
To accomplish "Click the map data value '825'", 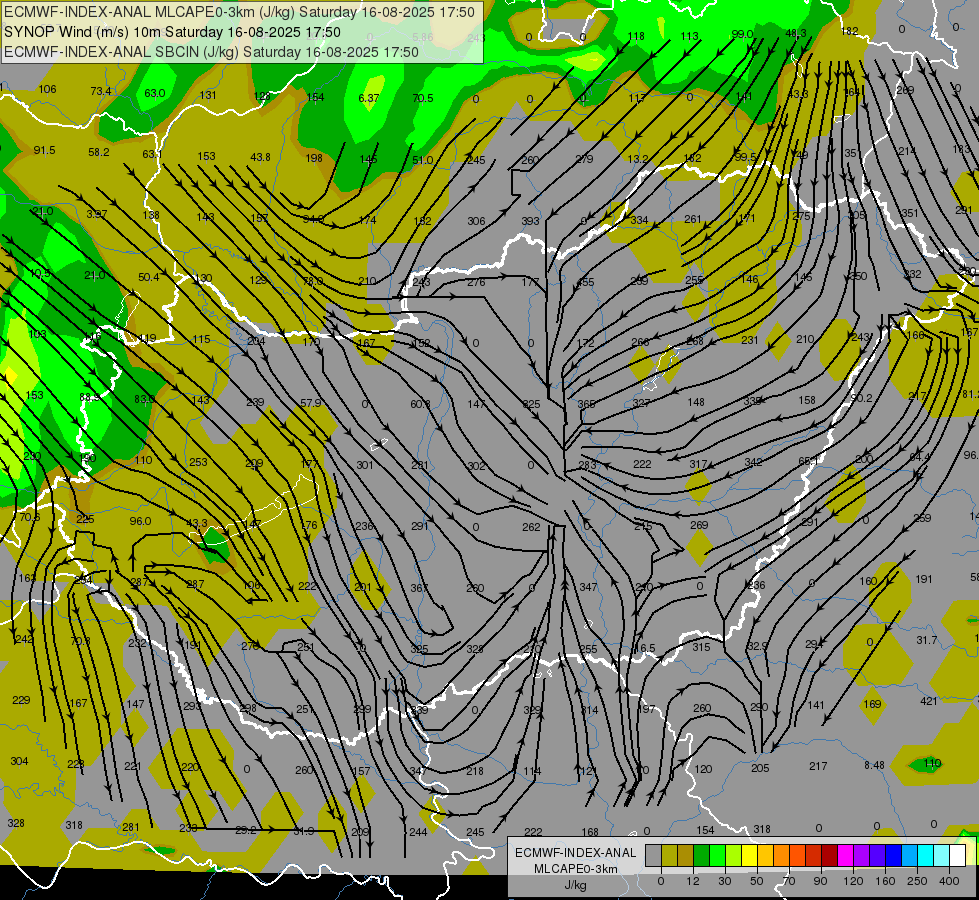I will [531, 404].
